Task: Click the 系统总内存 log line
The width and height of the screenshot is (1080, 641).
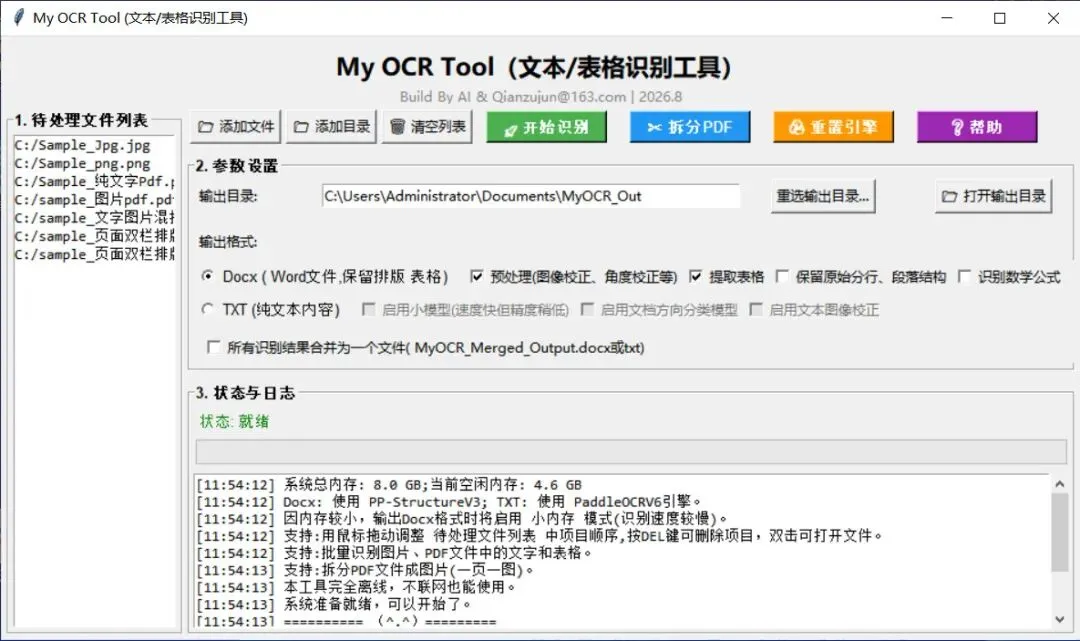Action: (x=389, y=485)
